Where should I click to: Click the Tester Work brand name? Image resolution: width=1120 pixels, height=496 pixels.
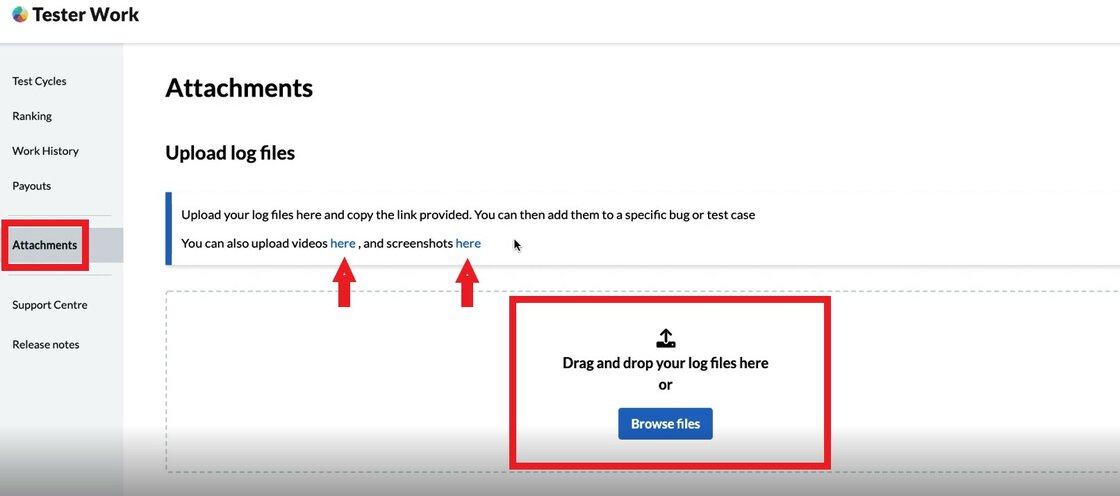point(86,15)
